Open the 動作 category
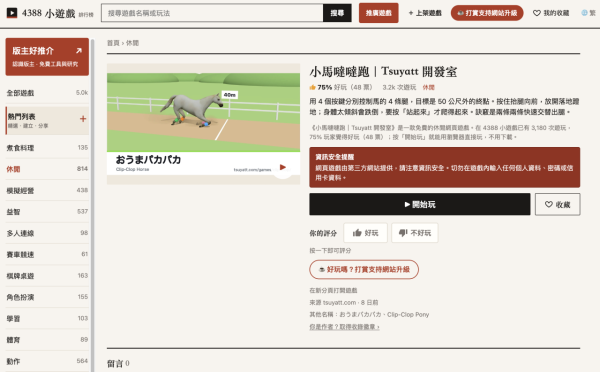The width and height of the screenshot is (600, 372). (x=47, y=361)
